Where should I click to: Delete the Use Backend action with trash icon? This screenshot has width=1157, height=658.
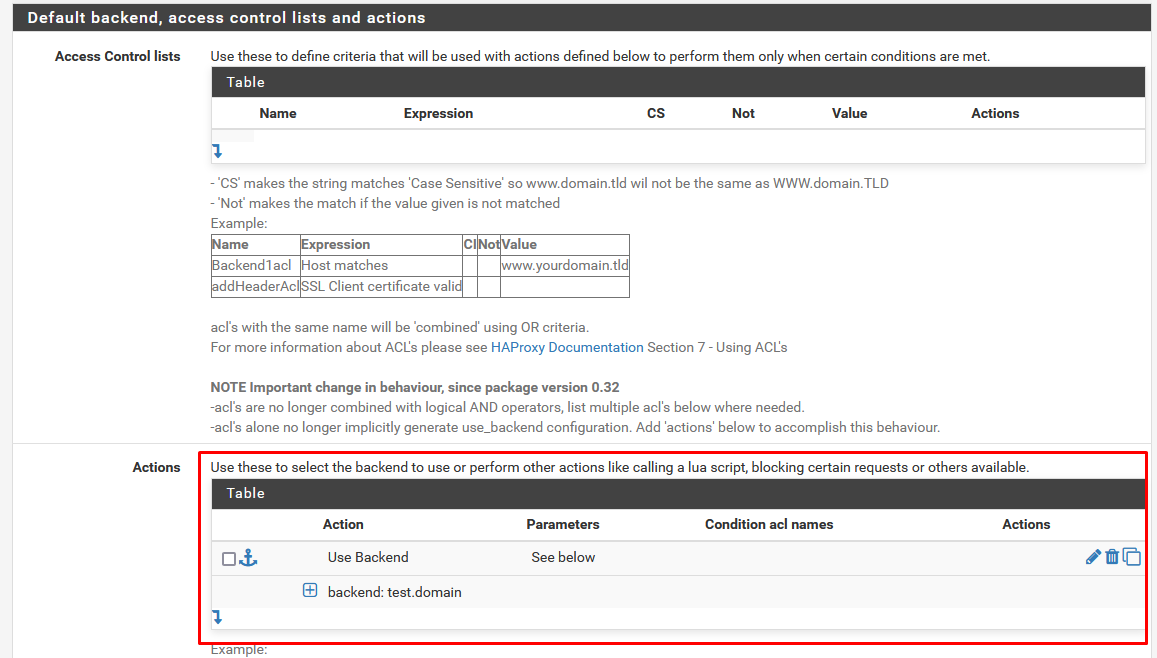(1111, 557)
